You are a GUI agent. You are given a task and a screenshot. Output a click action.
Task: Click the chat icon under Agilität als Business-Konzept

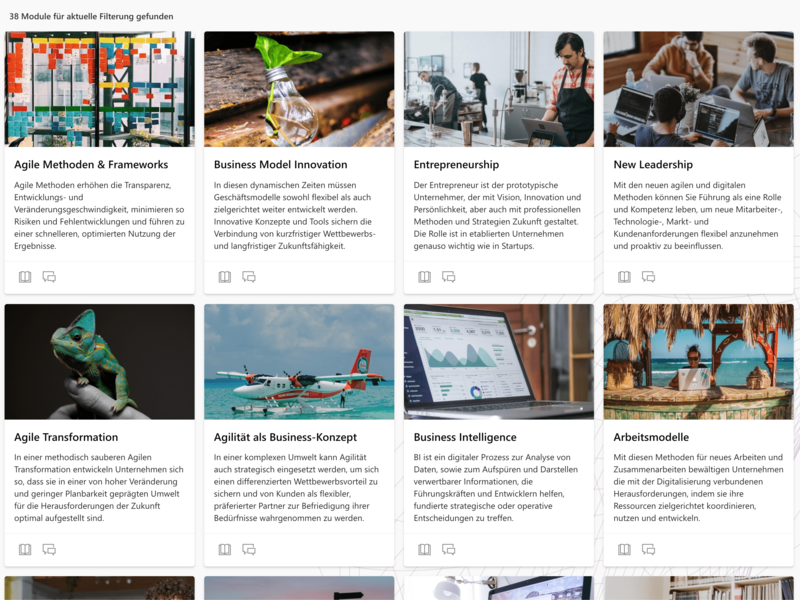[x=249, y=549]
